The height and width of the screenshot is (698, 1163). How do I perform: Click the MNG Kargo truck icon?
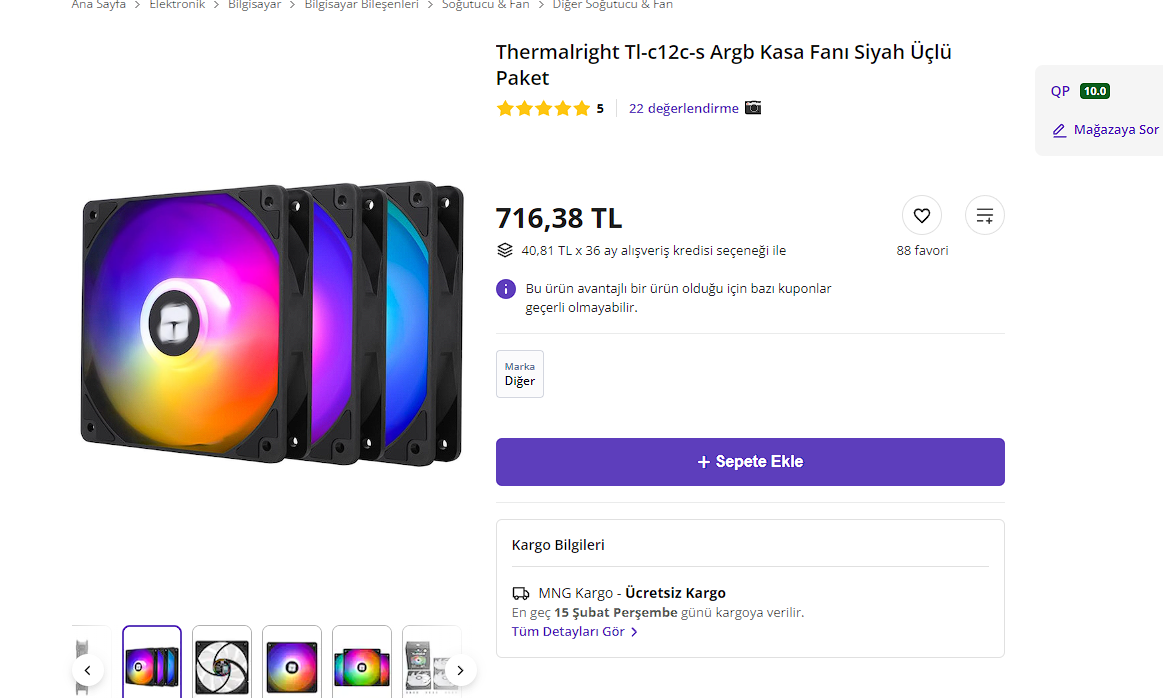(x=520, y=593)
